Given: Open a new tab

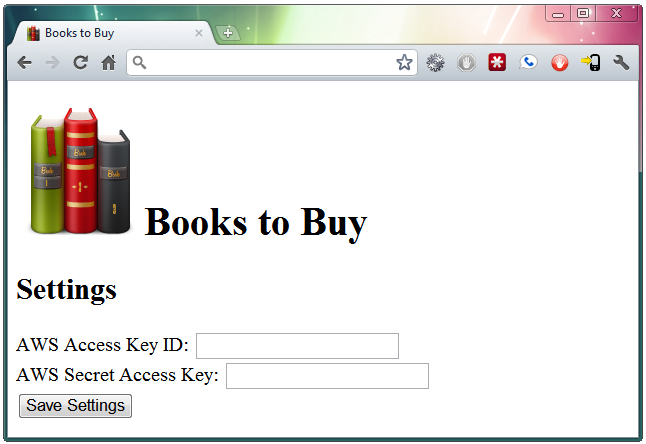Looking at the screenshot, I should 228,33.
